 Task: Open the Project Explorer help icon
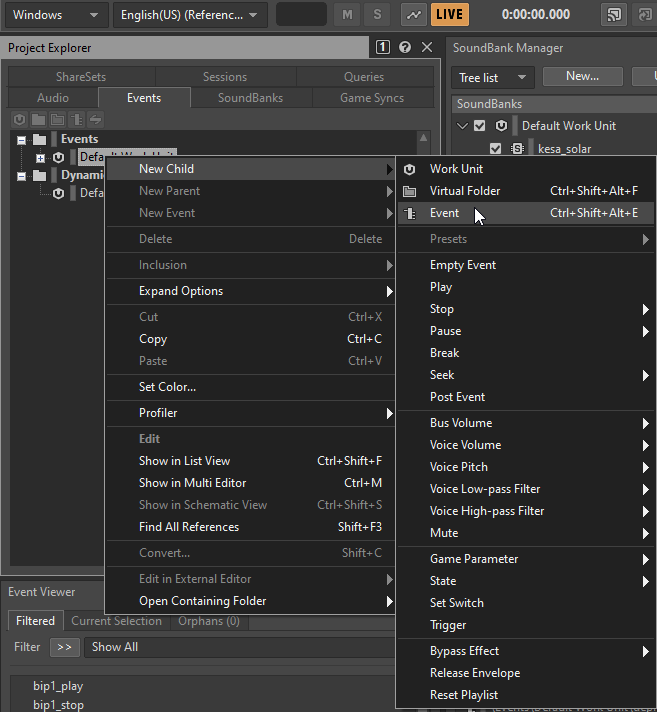coord(405,48)
